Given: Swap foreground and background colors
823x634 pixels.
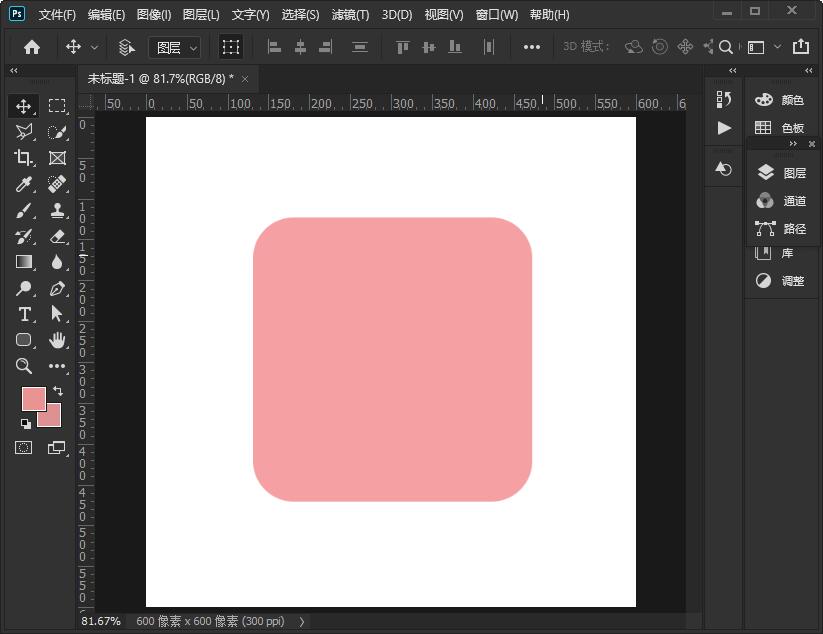Looking at the screenshot, I should point(57,390).
